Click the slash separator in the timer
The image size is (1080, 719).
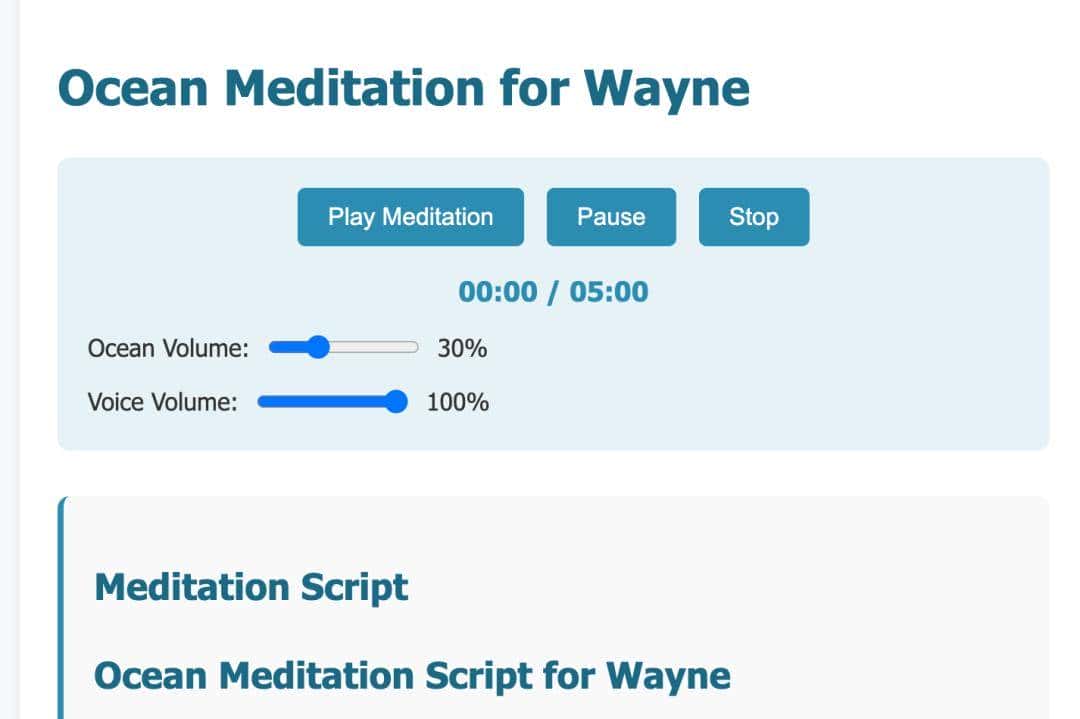click(x=553, y=292)
